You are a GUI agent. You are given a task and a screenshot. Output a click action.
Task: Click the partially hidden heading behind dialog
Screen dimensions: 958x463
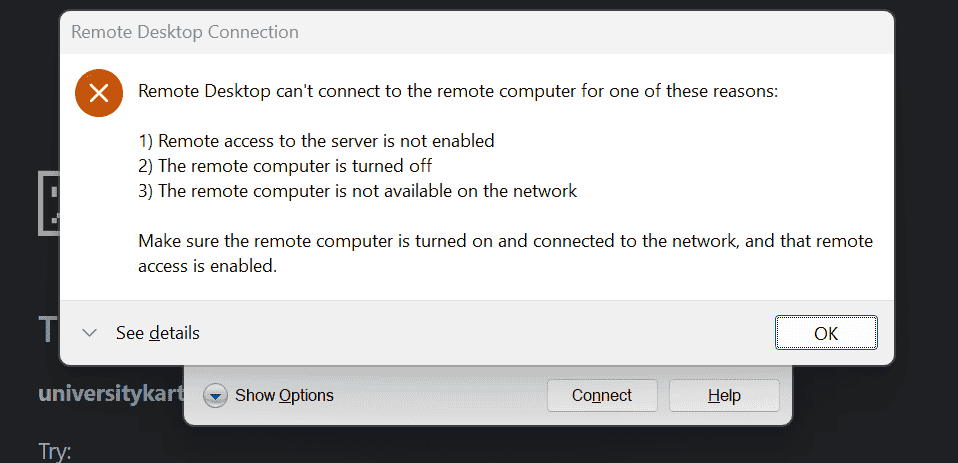[49, 329]
